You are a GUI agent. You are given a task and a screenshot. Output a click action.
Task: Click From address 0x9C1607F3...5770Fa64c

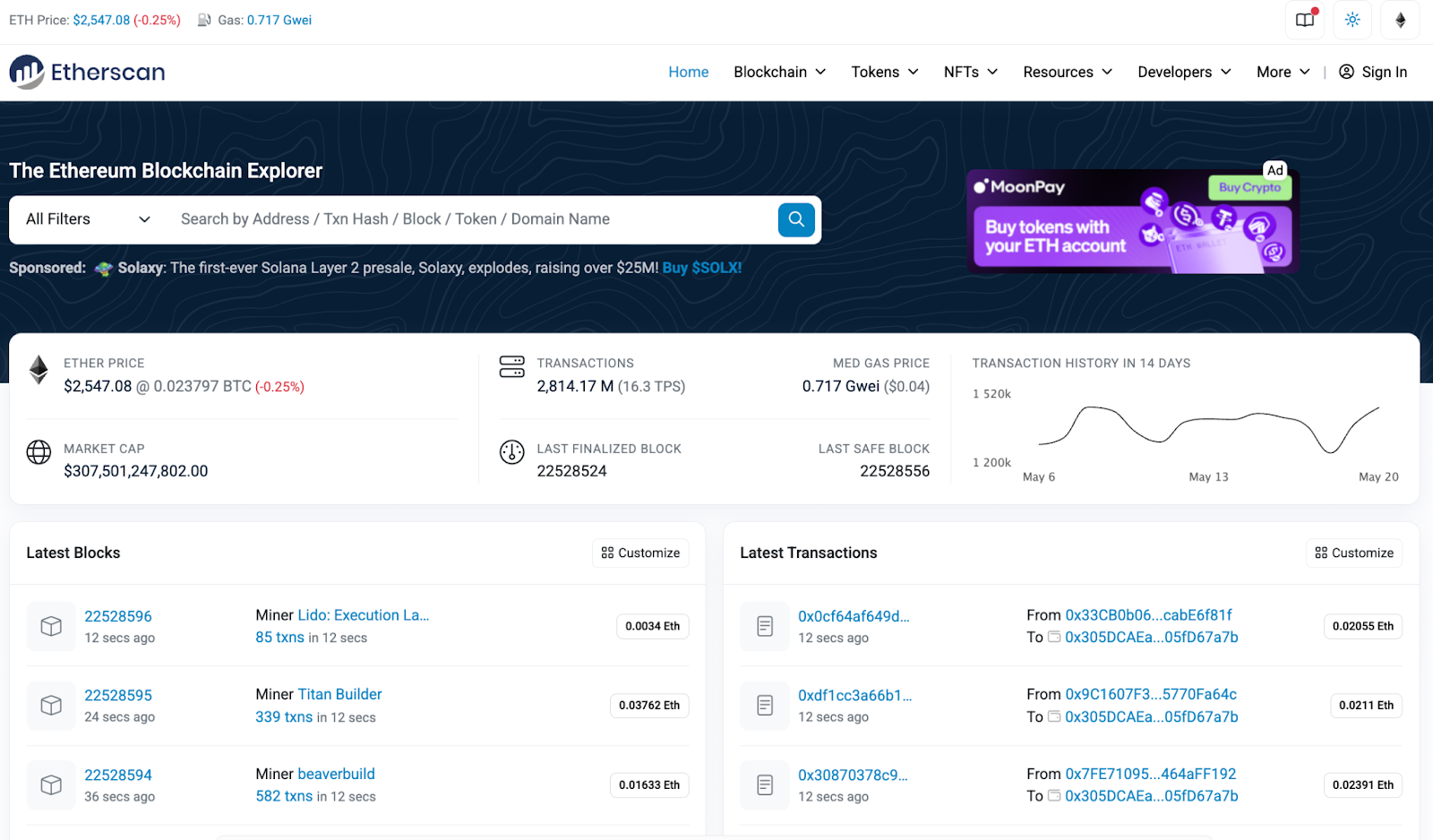1151,694
